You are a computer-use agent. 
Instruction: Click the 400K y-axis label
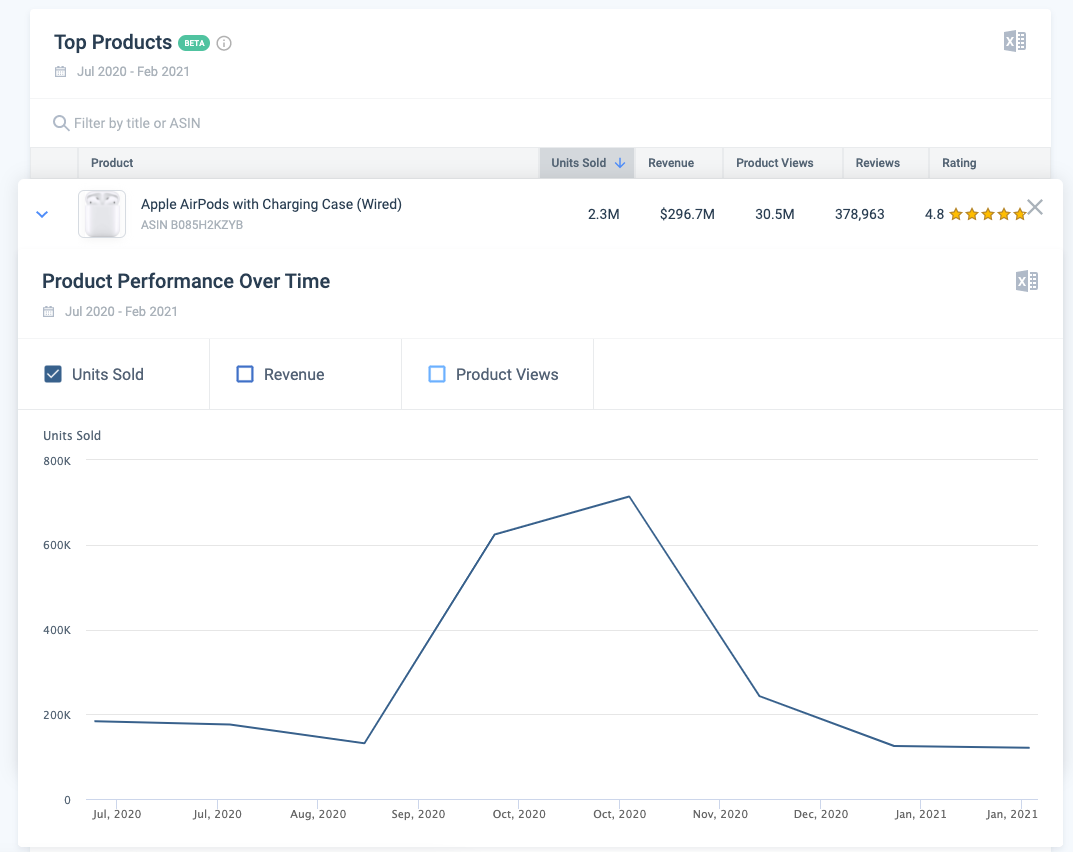click(57, 630)
